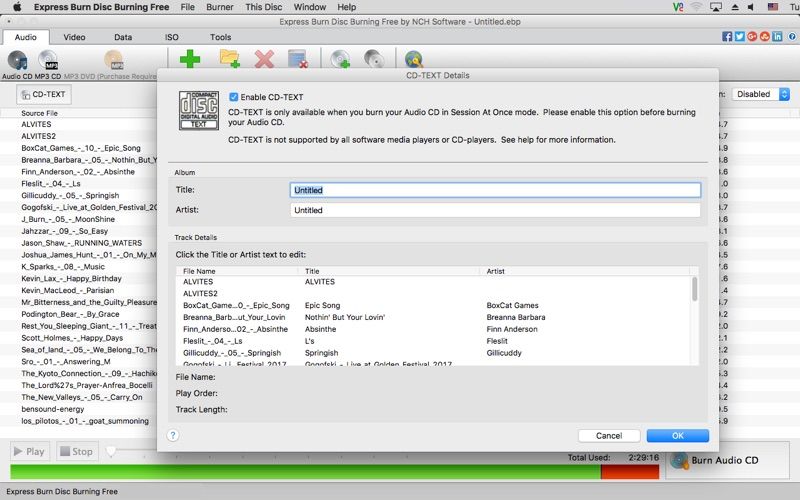This screenshot has height=500, width=800.
Task: Click the Epic Song title cell
Action: 322,305
